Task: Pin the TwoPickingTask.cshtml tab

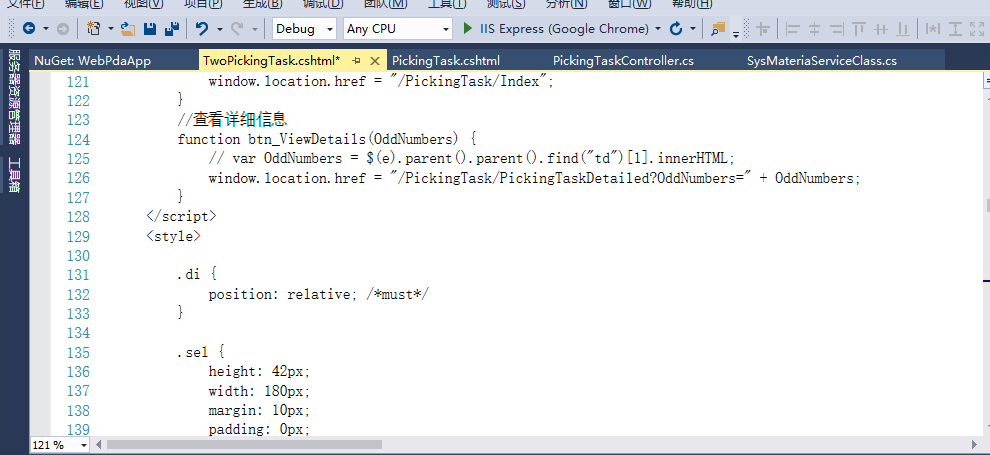Action: (357, 61)
